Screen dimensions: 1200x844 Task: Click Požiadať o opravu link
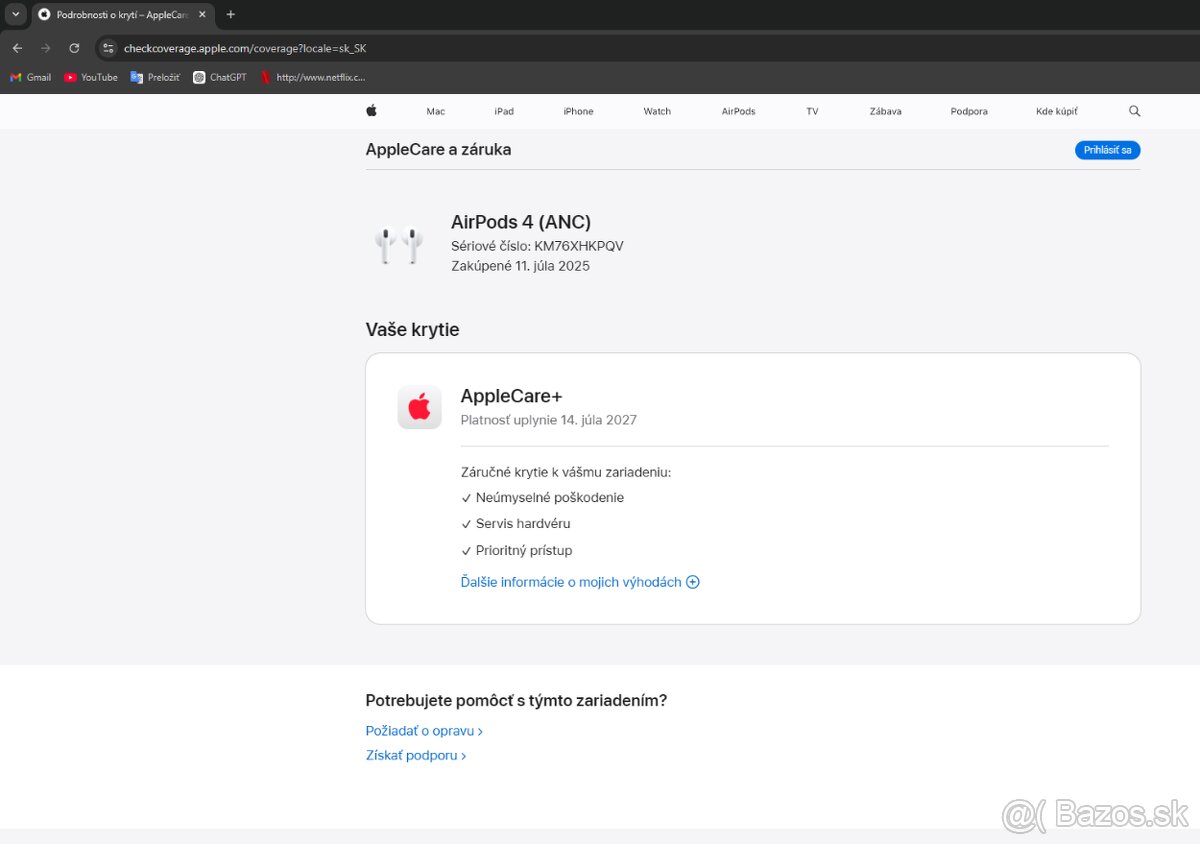[424, 731]
